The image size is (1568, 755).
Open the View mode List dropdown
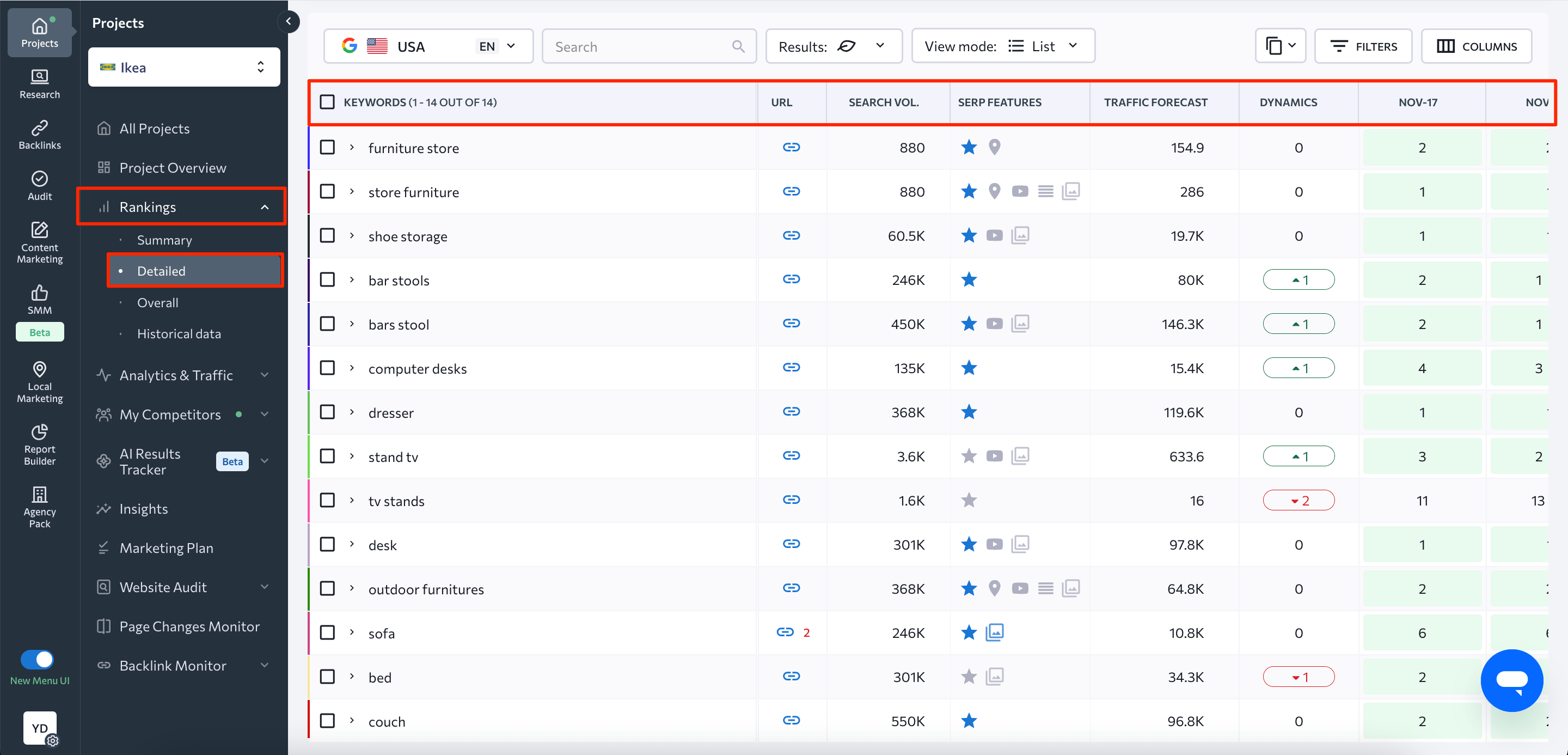point(1002,46)
